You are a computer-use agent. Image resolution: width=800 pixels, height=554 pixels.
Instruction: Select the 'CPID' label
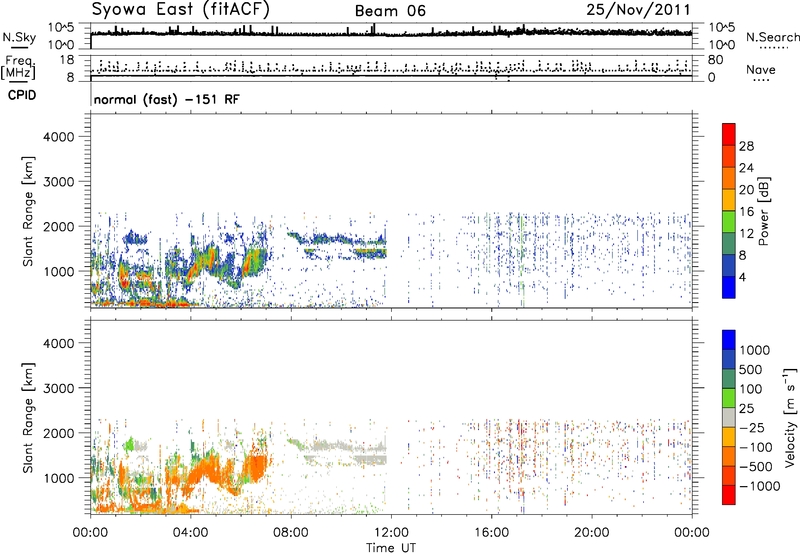coord(22,95)
